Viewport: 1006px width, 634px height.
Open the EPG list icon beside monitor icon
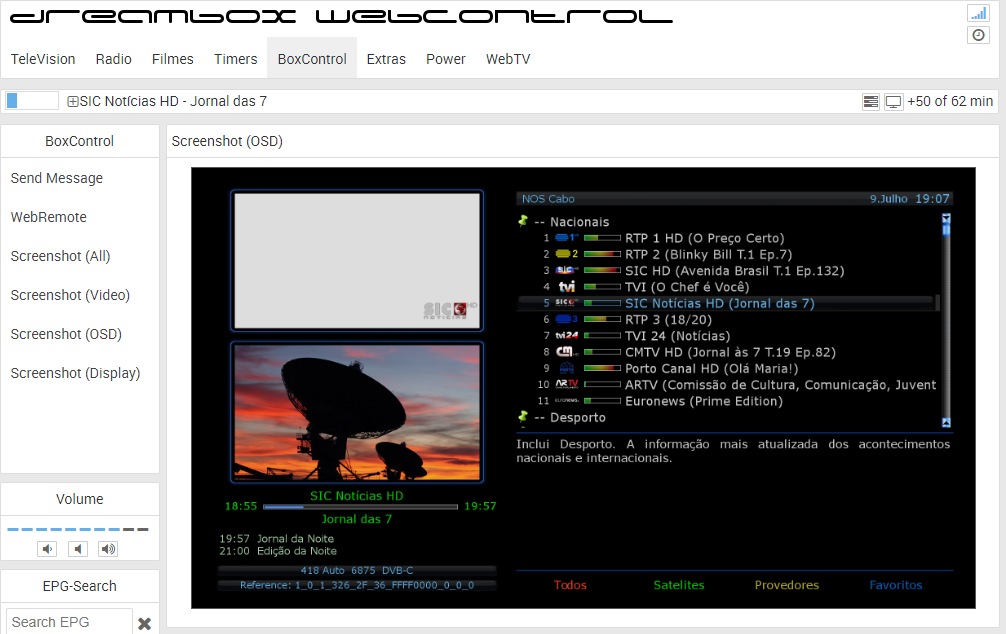[x=871, y=101]
